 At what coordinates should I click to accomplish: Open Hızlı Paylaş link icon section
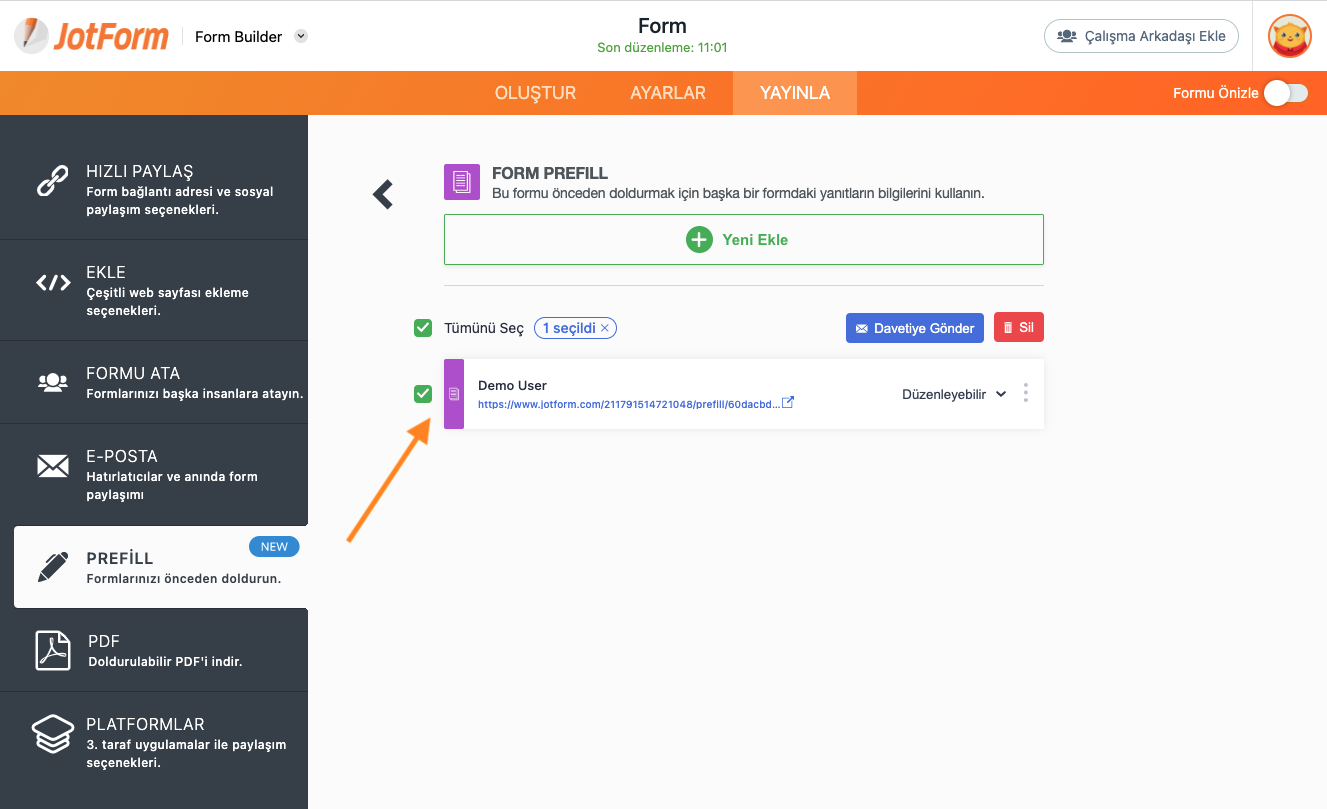point(52,181)
